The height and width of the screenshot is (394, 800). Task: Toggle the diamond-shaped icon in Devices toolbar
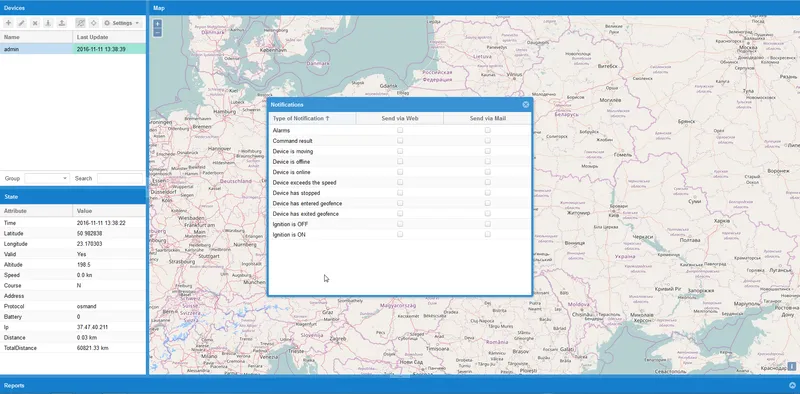[x=93, y=23]
